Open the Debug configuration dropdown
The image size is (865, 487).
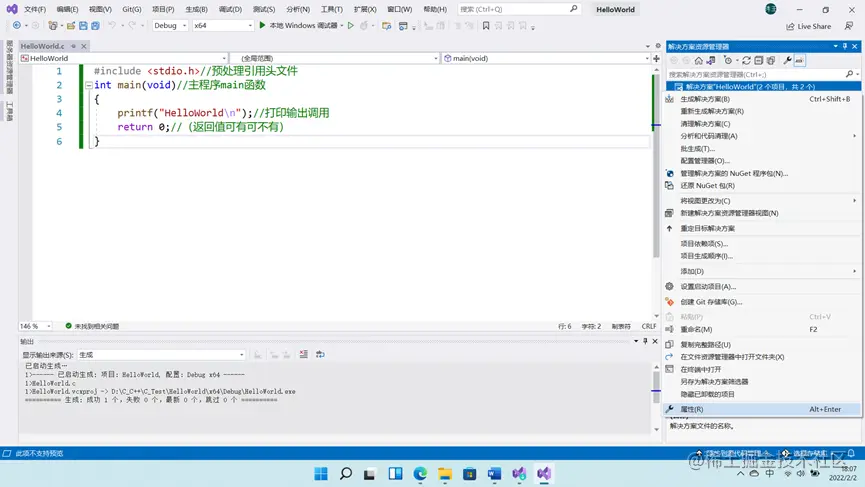170,25
